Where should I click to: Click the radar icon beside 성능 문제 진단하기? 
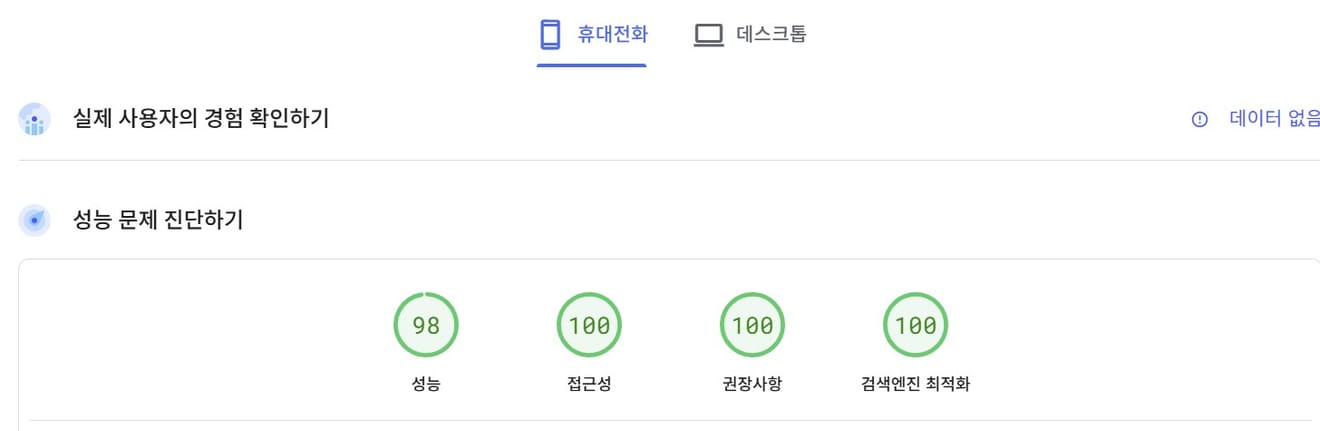tap(35, 220)
